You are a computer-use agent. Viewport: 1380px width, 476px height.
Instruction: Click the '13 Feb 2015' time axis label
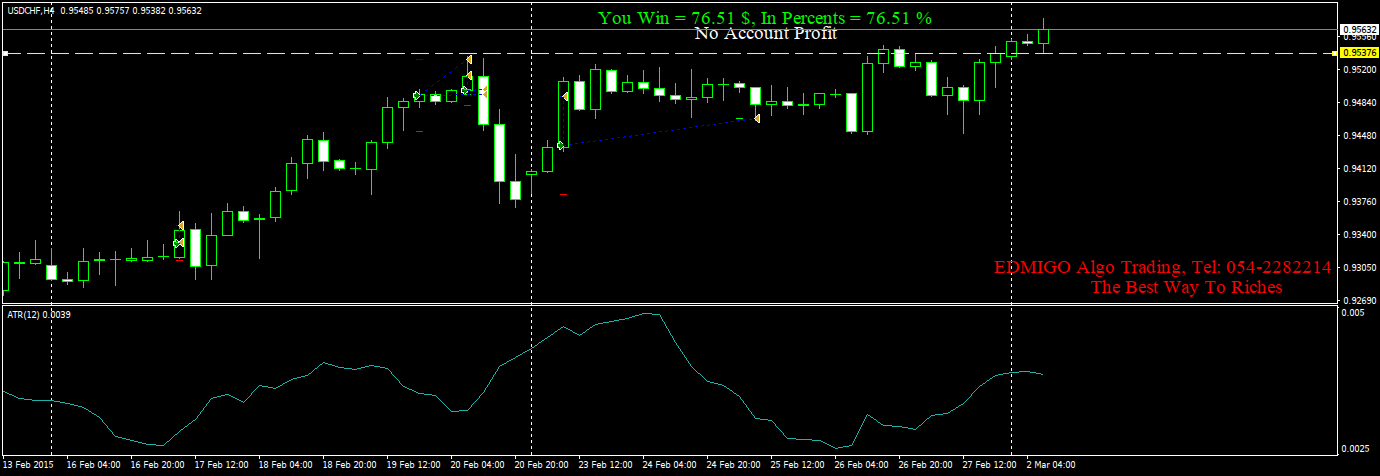(x=28, y=465)
